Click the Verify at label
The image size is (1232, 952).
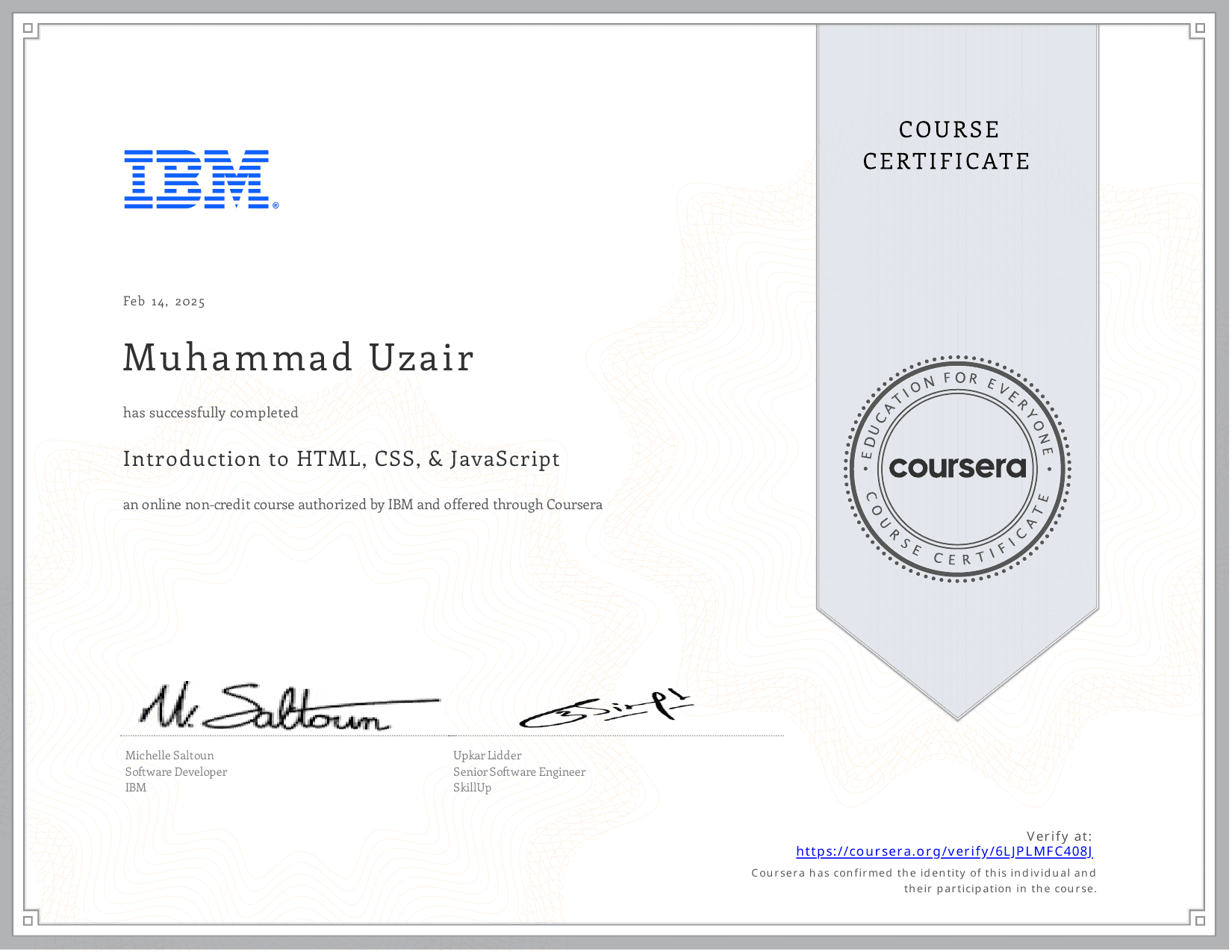[x=1060, y=837]
